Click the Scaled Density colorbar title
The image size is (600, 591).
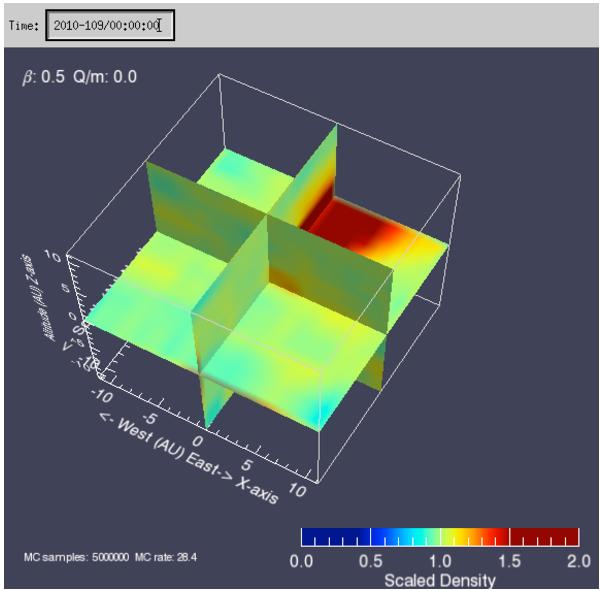coord(440,579)
